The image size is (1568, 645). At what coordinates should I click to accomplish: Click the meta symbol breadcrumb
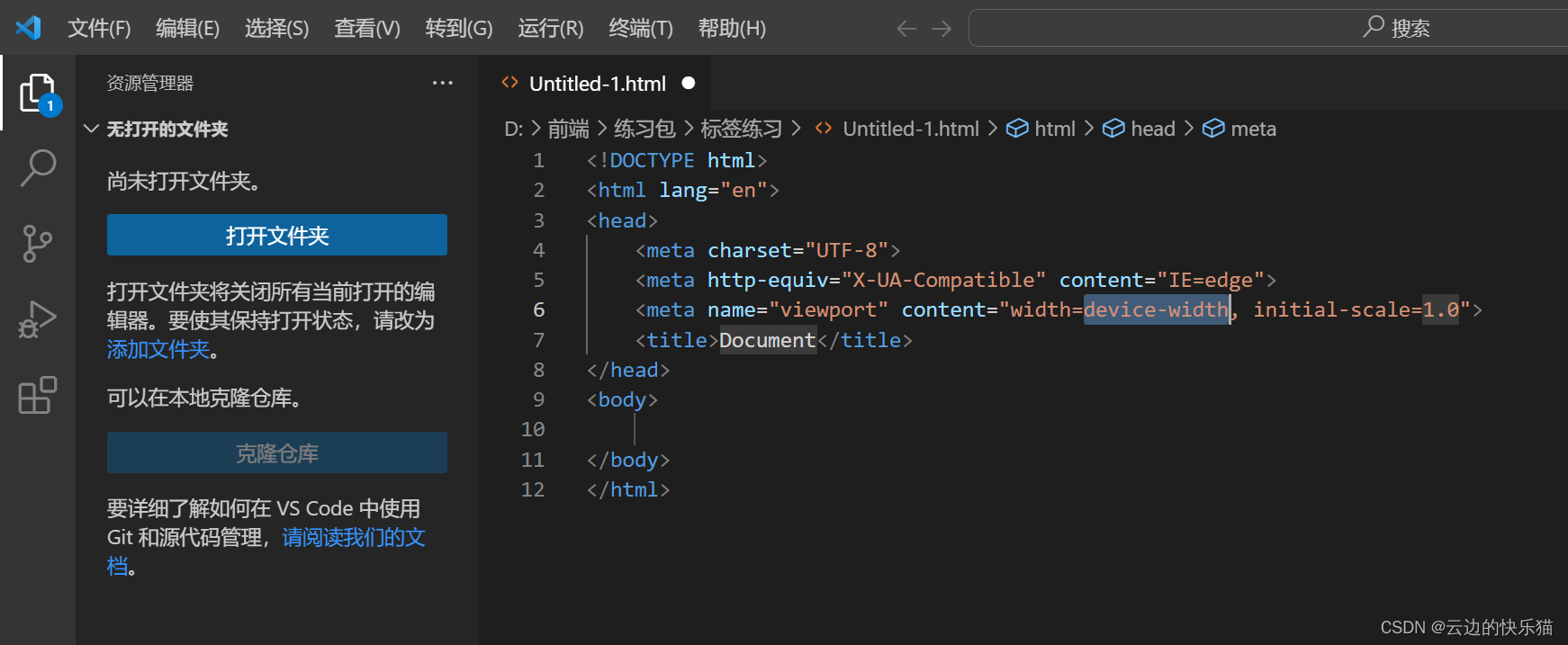coord(1239,129)
